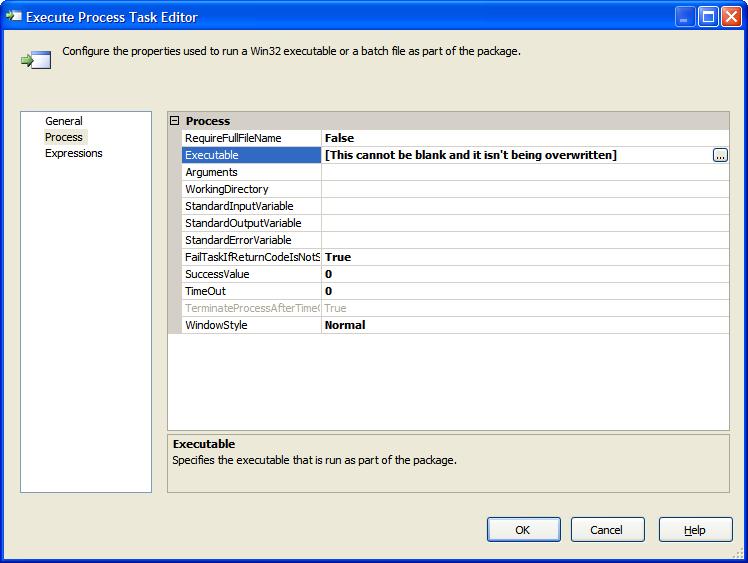Click the dialog resize grip corner
The width and height of the screenshot is (748, 563).
[738, 553]
